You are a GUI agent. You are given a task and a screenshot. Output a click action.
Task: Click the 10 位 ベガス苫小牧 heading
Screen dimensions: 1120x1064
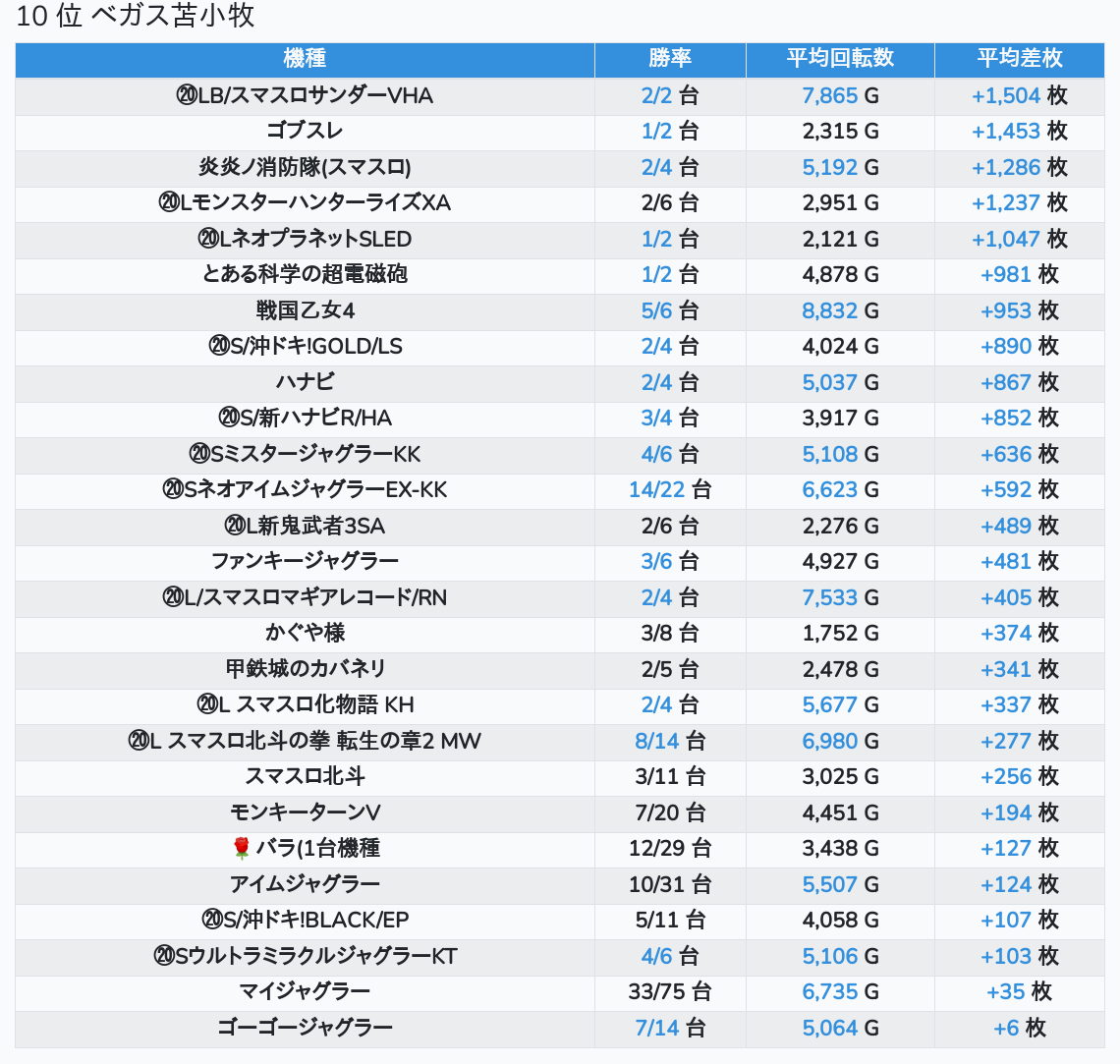pos(136,17)
